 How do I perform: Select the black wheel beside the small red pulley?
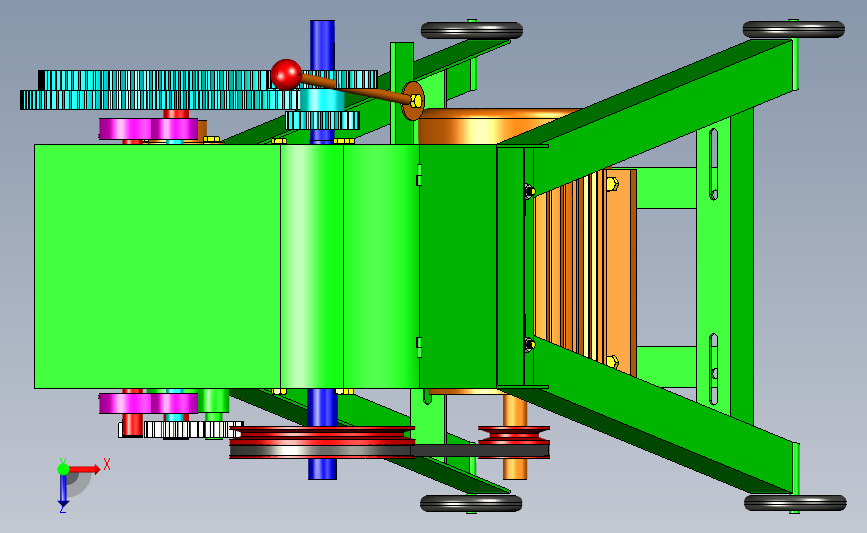(x=471, y=503)
